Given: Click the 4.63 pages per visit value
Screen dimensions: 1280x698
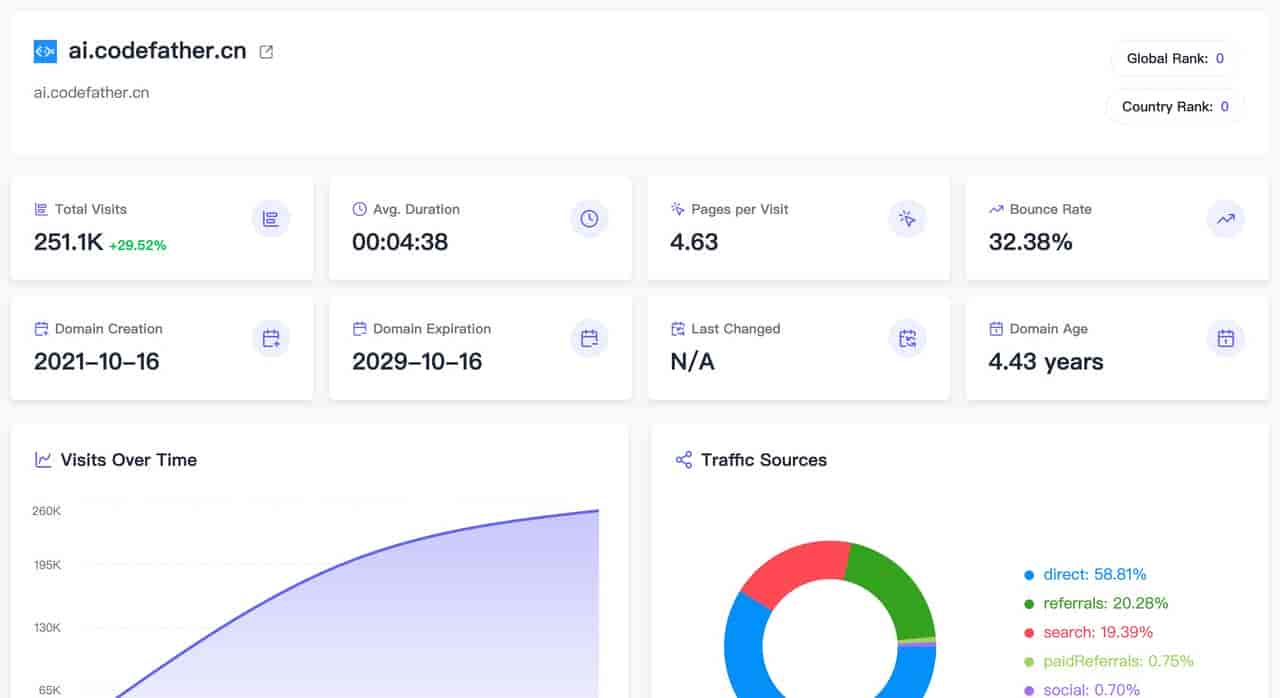Looking at the screenshot, I should click(694, 242).
